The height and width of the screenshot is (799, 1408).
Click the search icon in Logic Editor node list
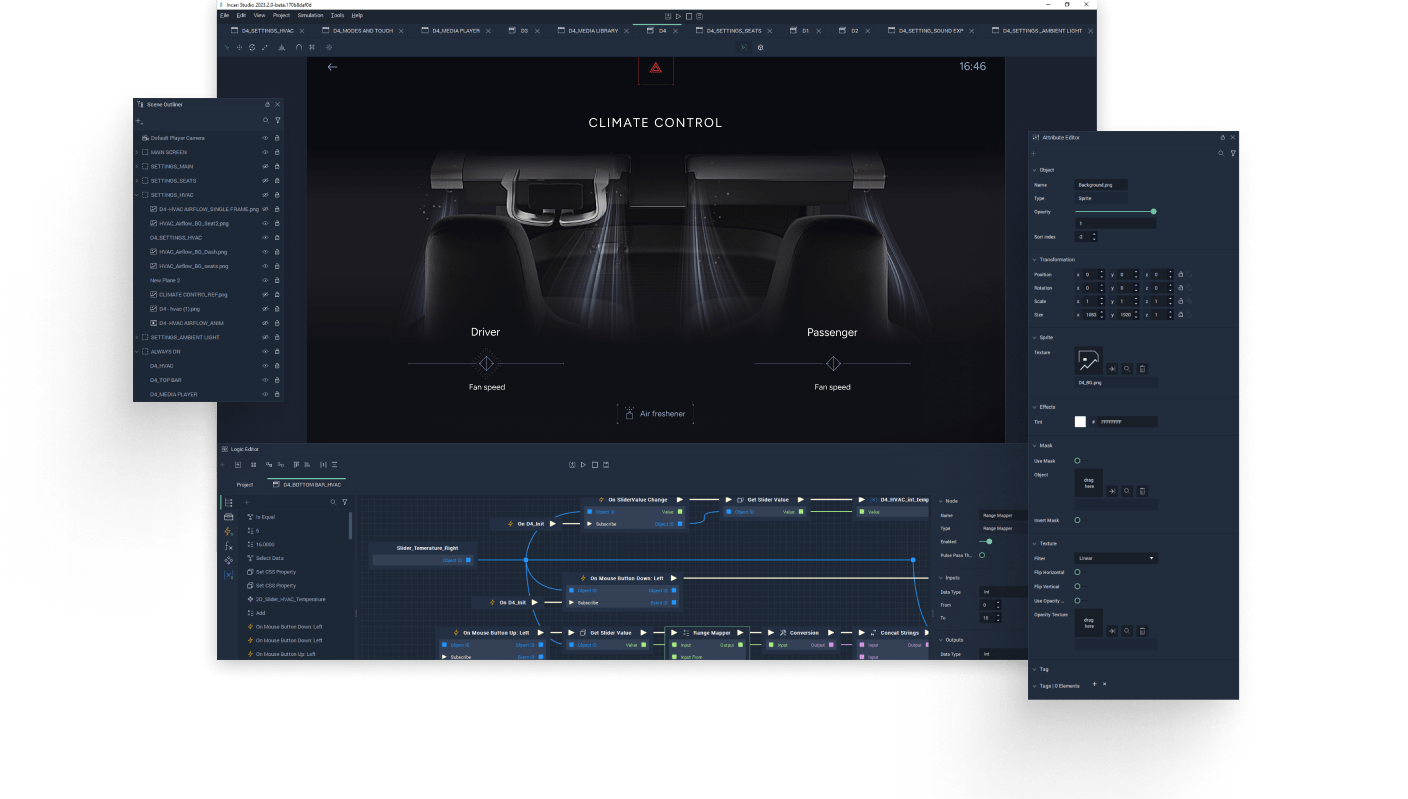click(x=333, y=502)
